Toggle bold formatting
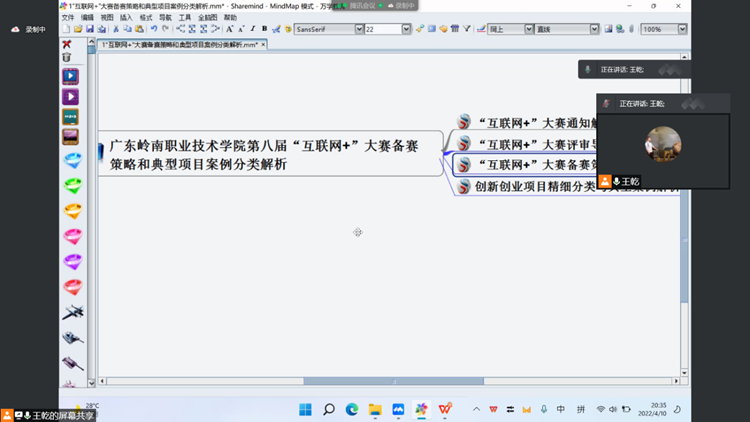The width and height of the screenshot is (750, 422). pos(264,29)
